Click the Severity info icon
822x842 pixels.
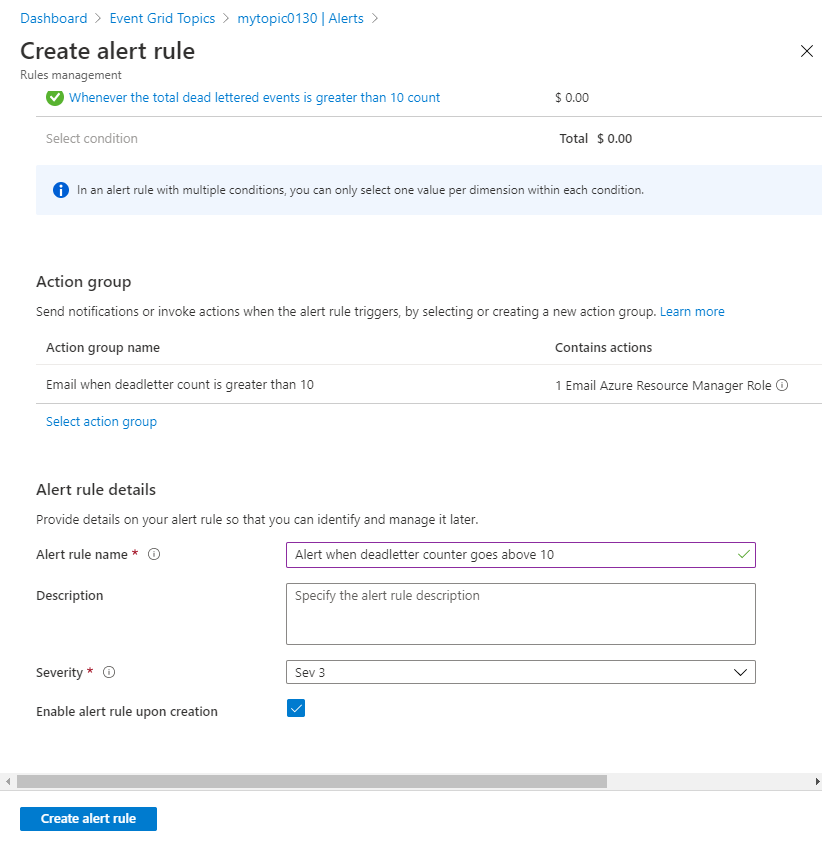[x=109, y=673]
